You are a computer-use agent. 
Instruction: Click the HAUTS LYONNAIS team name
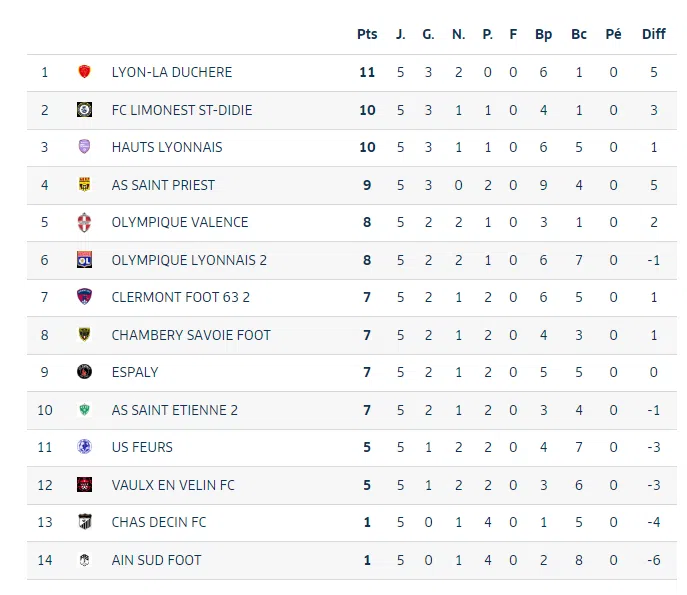click(166, 147)
